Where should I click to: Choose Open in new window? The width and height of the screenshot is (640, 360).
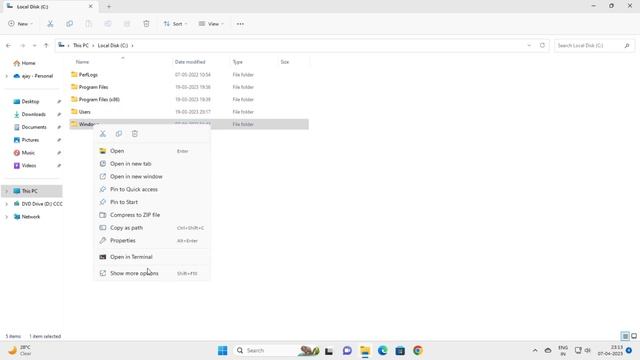pyautogui.click(x=152, y=176)
